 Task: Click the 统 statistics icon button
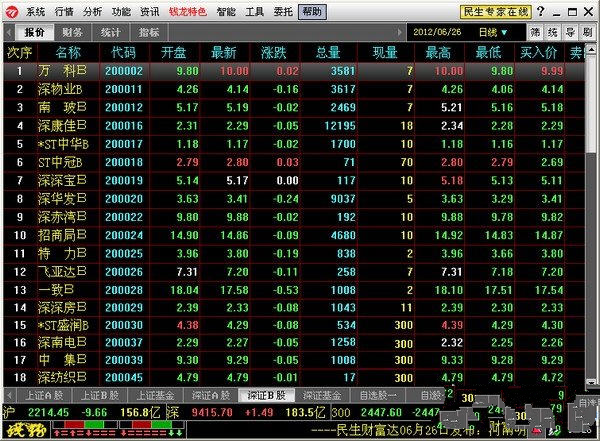pyautogui.click(x=553, y=33)
